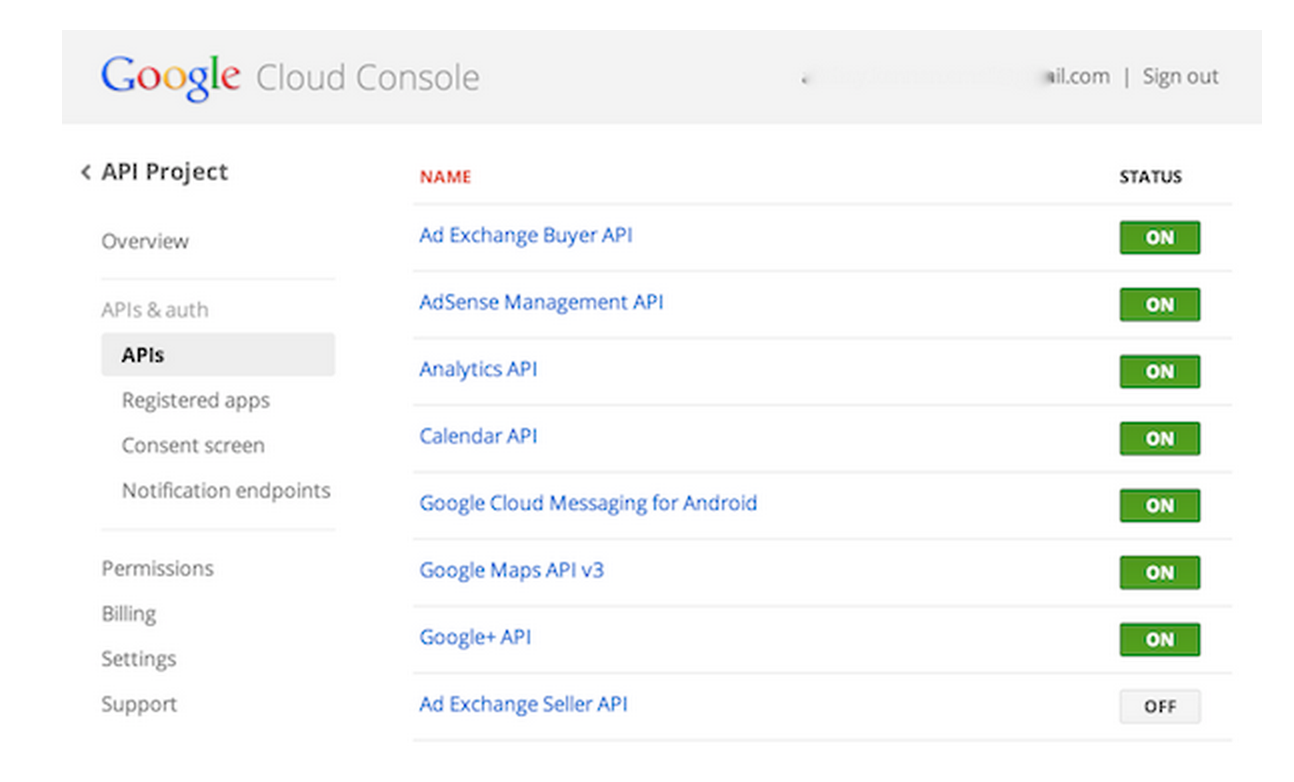Turn off AdSense Management API toggle
The height and width of the screenshot is (782, 1294).
tap(1159, 305)
